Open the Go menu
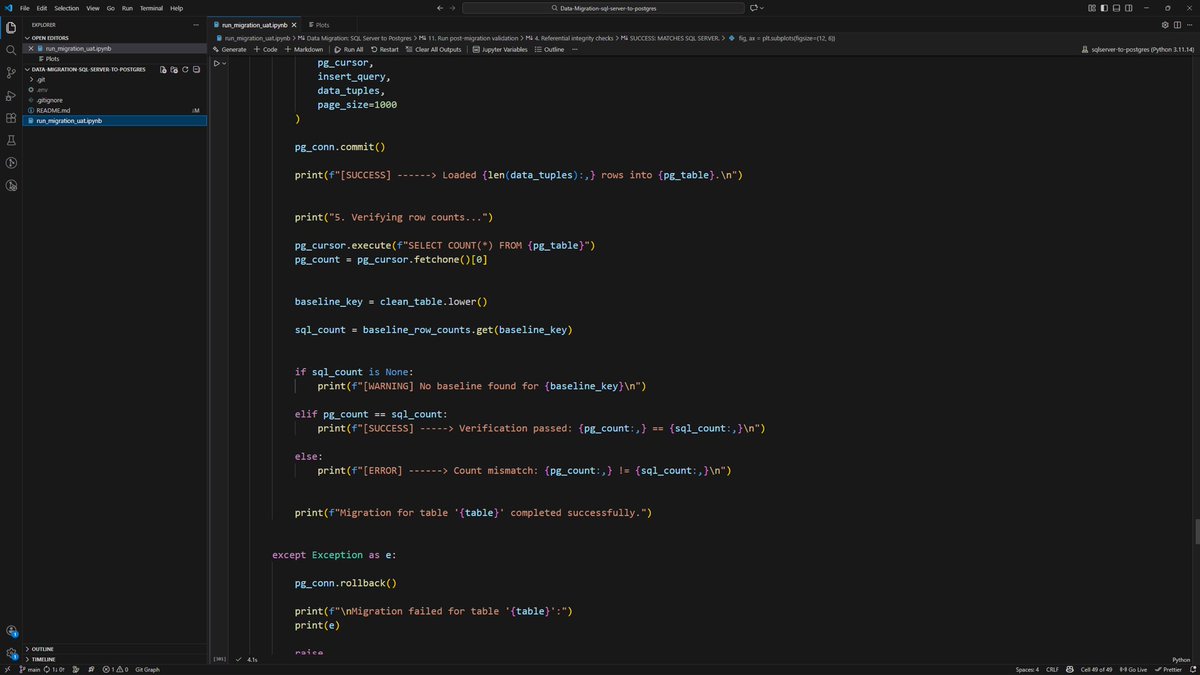Image resolution: width=1200 pixels, height=675 pixels. click(x=110, y=8)
